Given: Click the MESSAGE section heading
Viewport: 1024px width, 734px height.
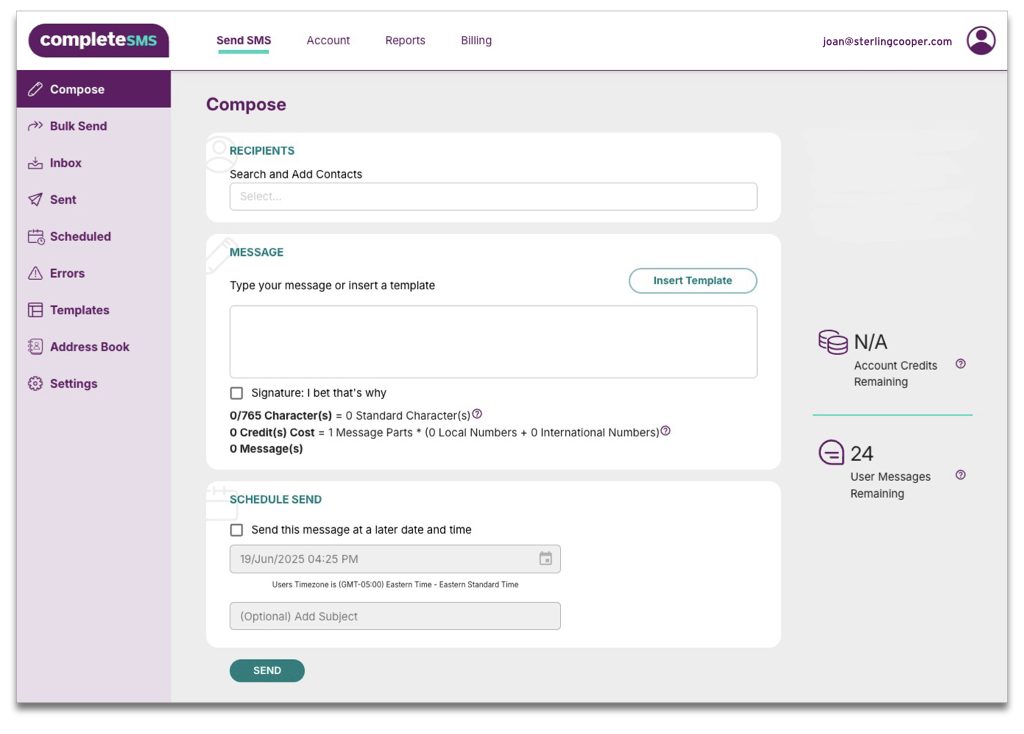Looking at the screenshot, I should tap(257, 252).
